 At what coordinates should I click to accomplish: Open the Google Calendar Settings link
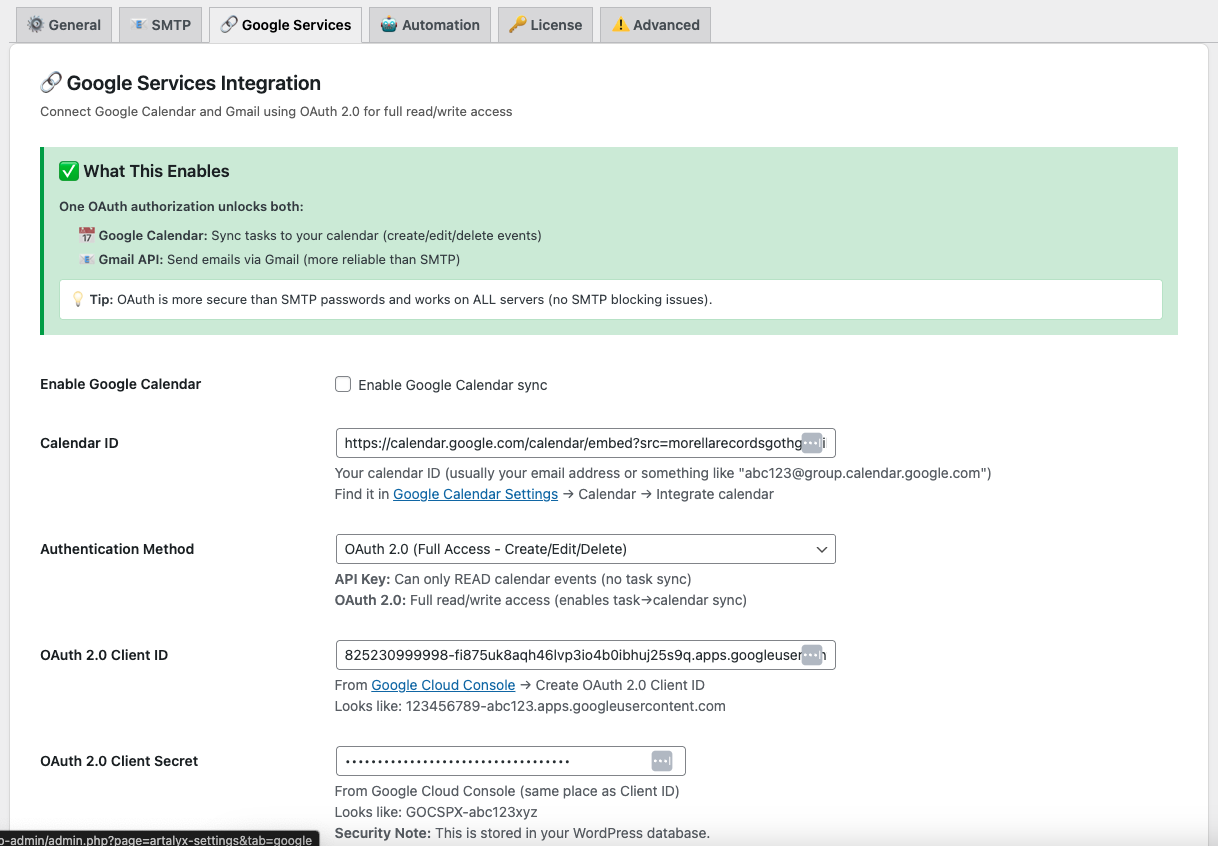pos(475,494)
